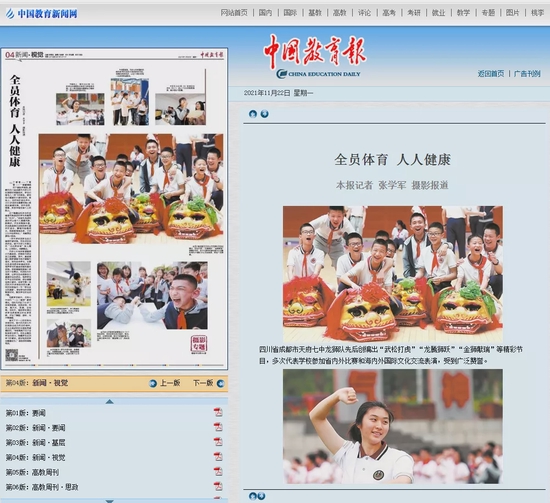
Task: Click the article title 全员体育 人人健康
Action: coord(393,160)
